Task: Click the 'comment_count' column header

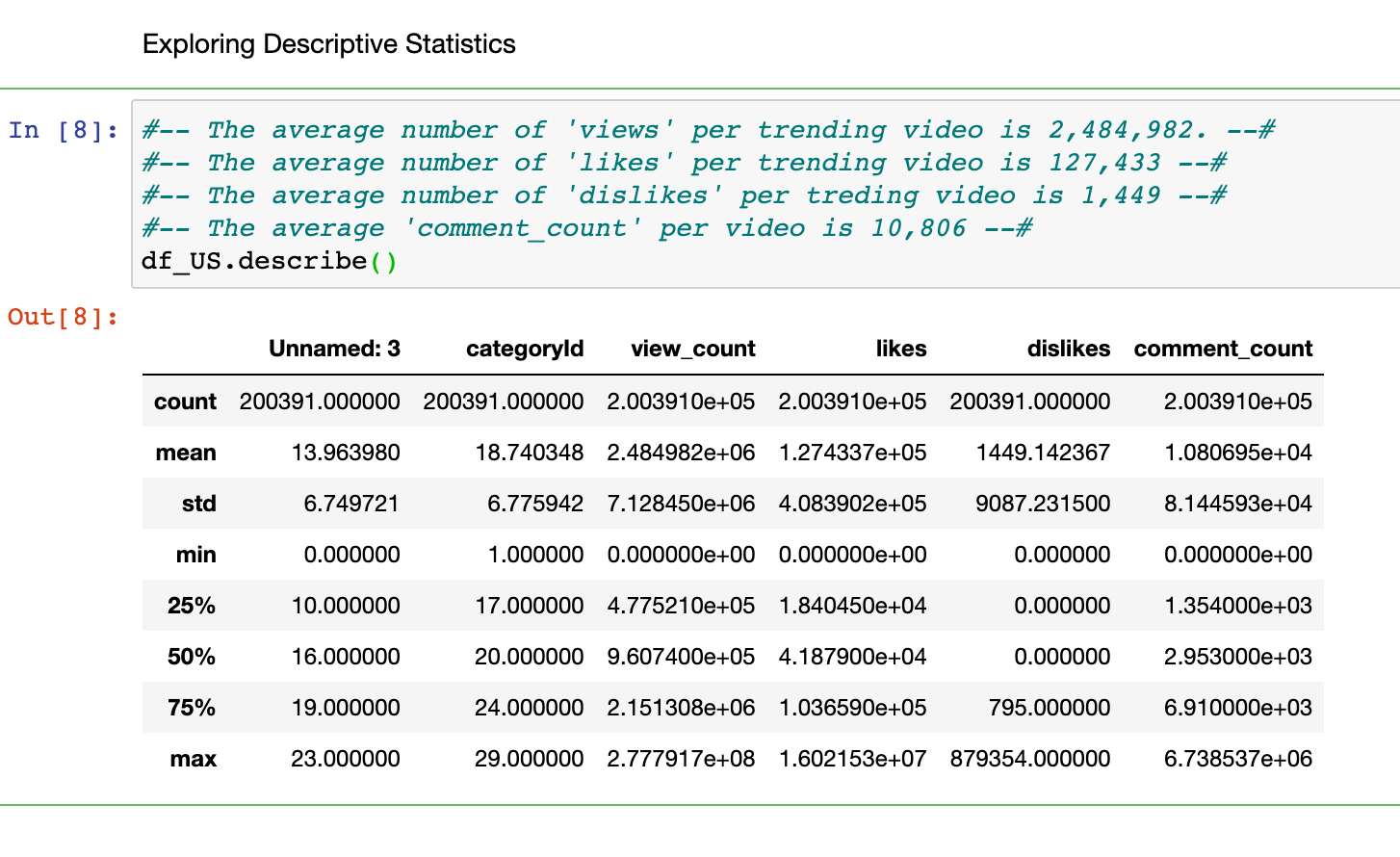Action: [x=1223, y=349]
